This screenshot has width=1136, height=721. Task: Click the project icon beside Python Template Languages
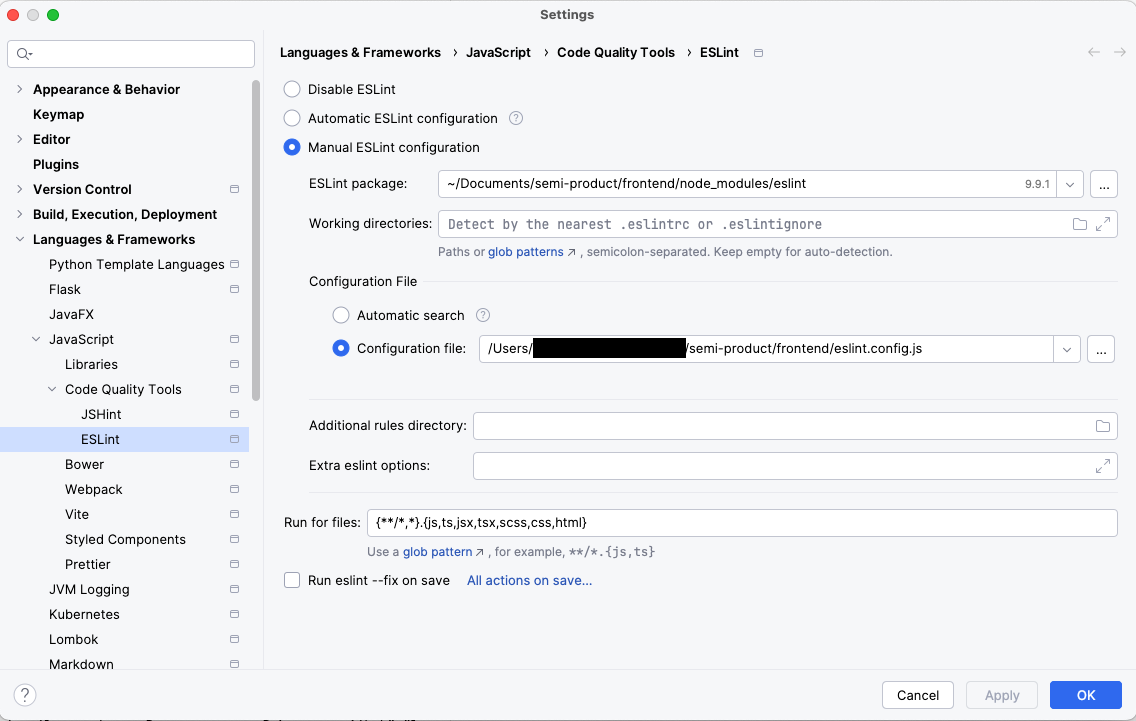234,264
